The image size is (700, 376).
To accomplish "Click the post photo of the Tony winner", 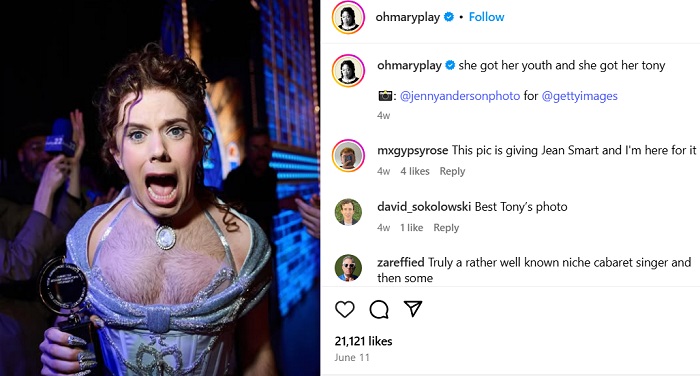I will 160,188.
